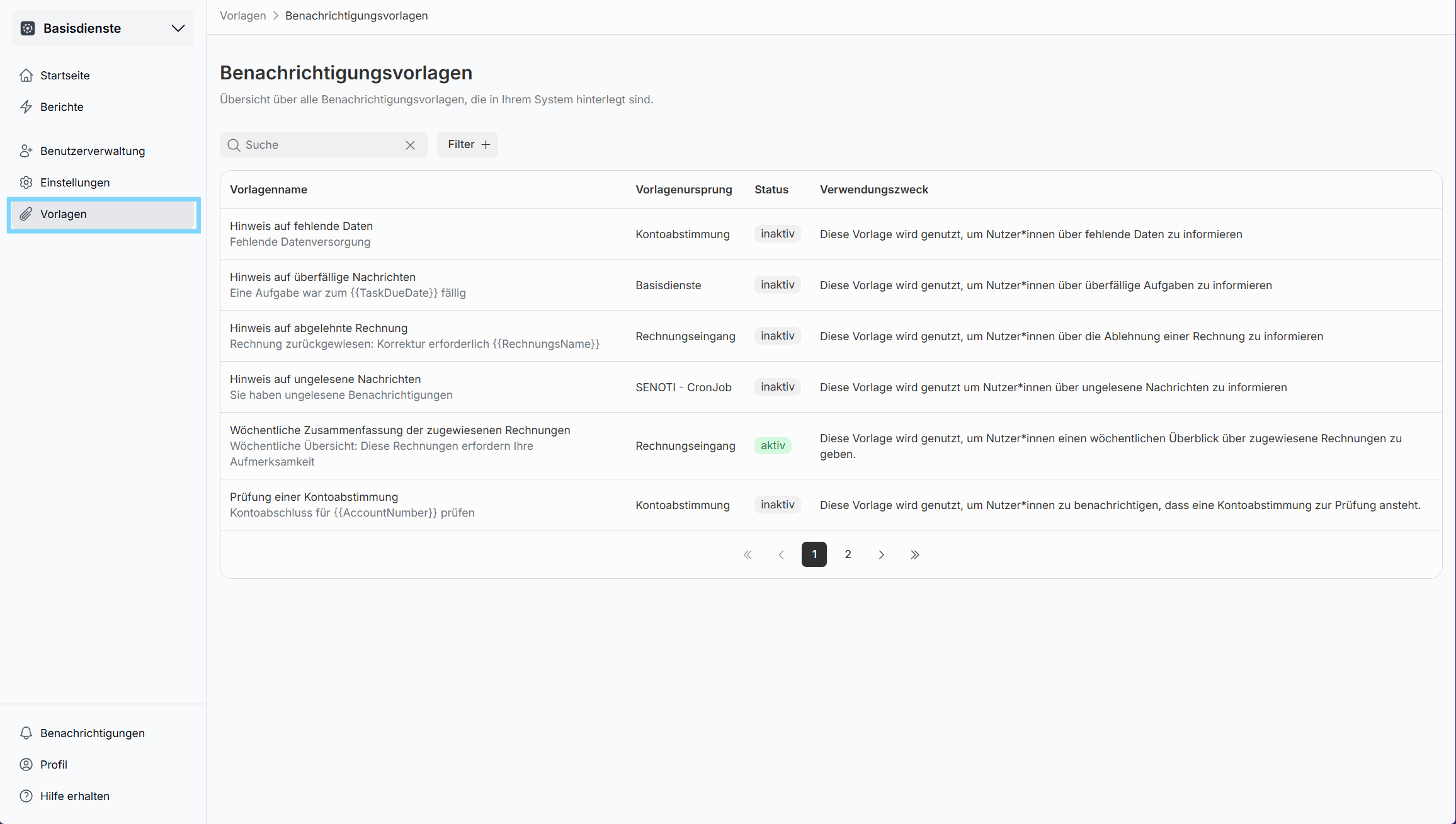Jump to the last page double arrow
Screen dimensions: 1456x824
[914, 555]
